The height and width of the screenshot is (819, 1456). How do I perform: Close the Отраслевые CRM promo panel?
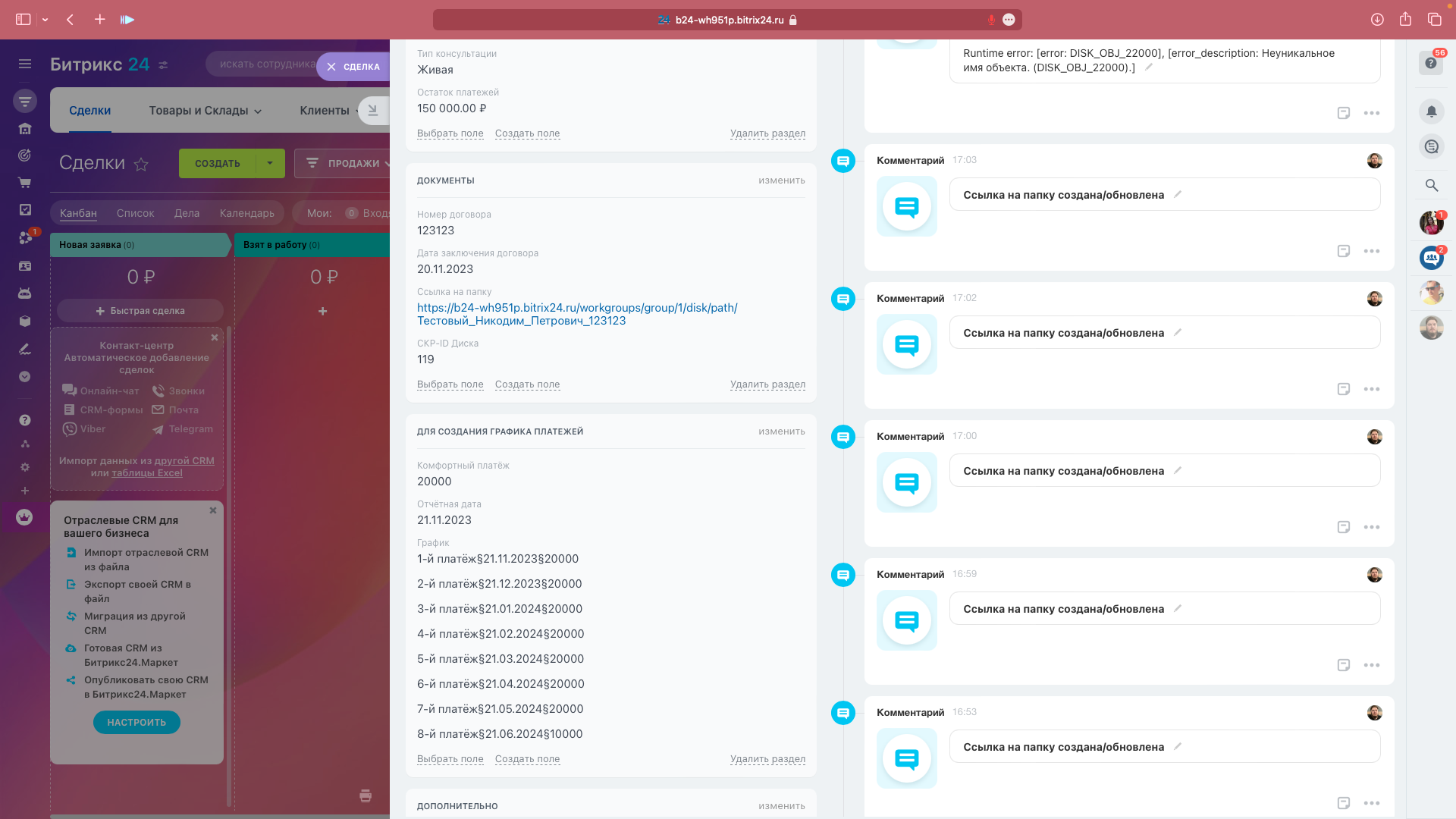pyautogui.click(x=213, y=510)
